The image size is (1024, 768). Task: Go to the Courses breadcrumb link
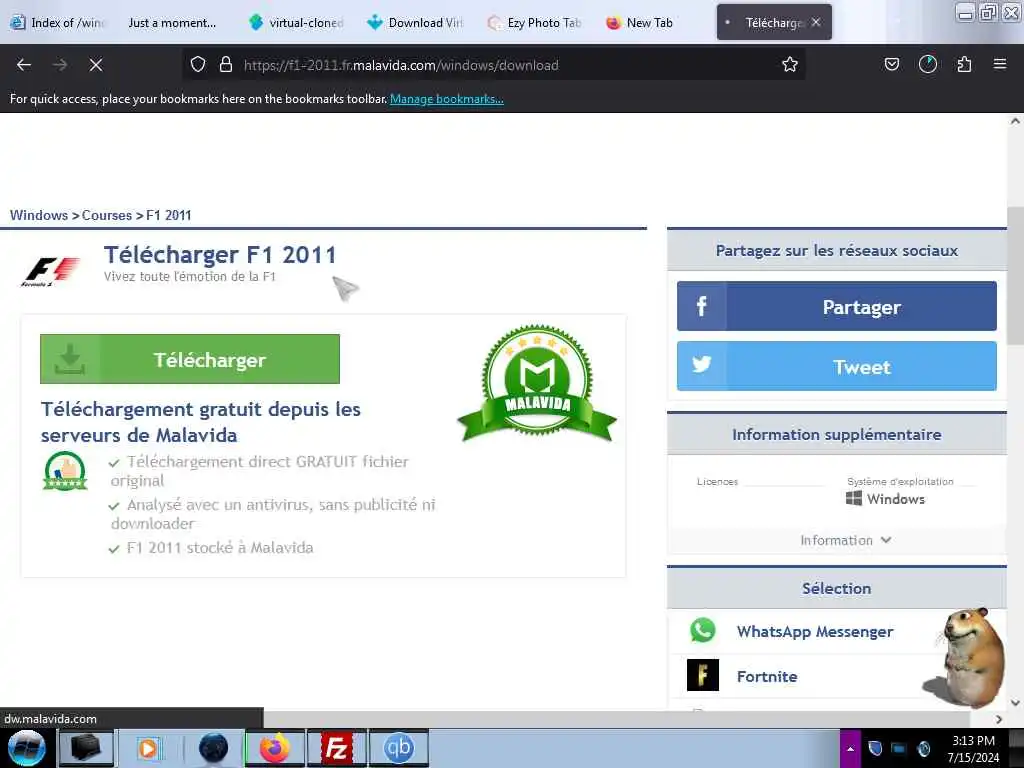coord(106,215)
